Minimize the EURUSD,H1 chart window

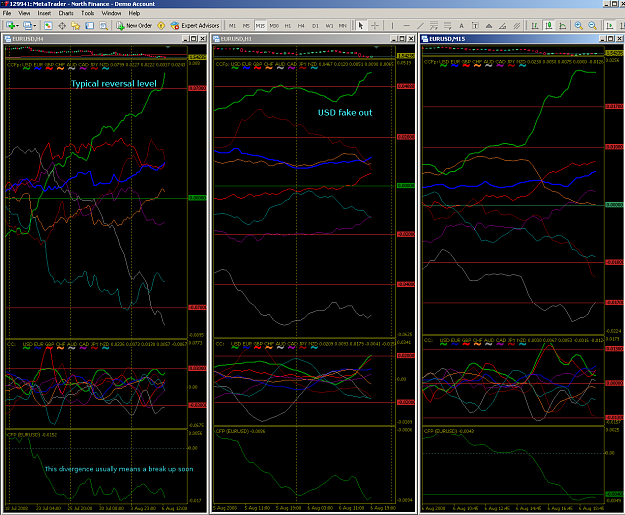pos(394,39)
